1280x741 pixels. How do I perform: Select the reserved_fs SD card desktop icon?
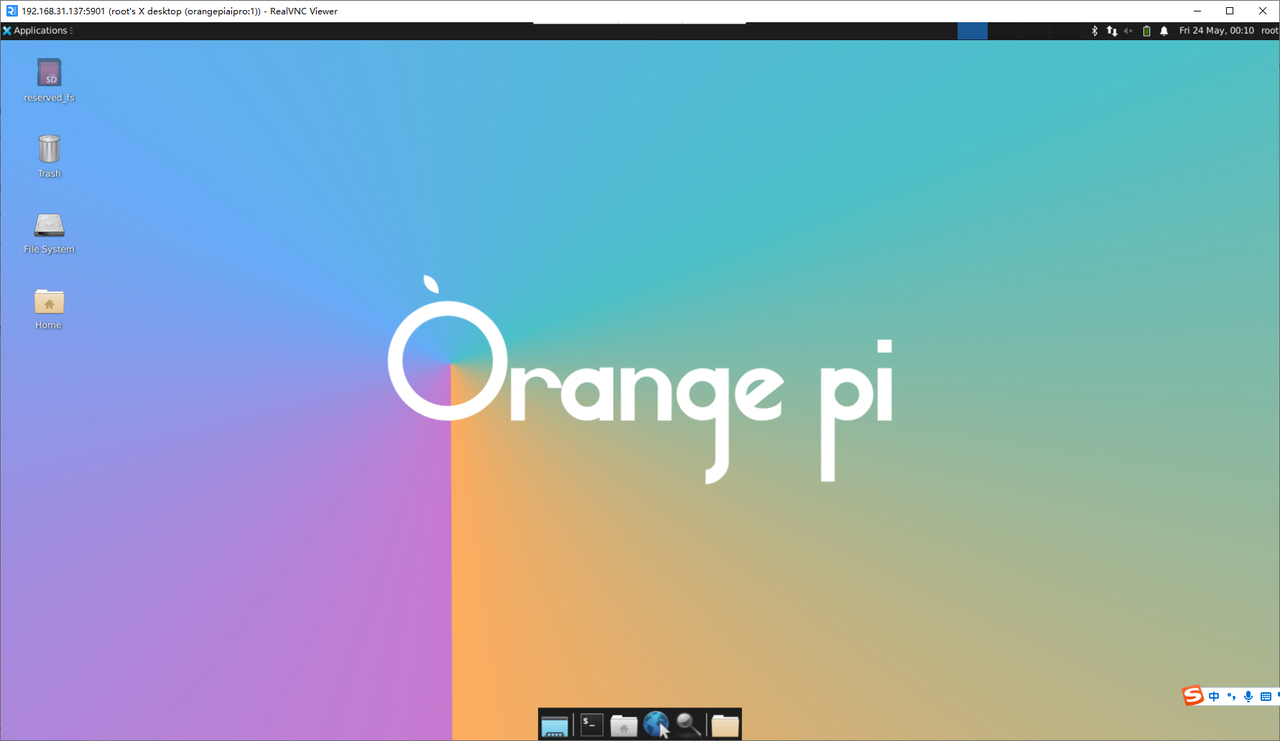pyautogui.click(x=49, y=80)
